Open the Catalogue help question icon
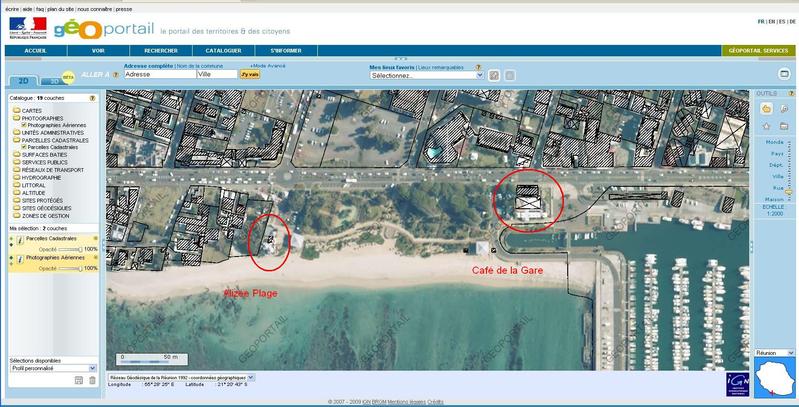Viewport: 799px width, 407px height. click(92, 99)
